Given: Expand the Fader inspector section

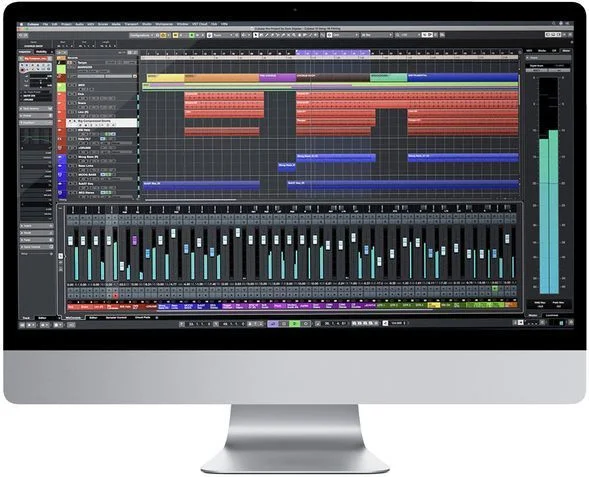Looking at the screenshot, I should click(36, 240).
